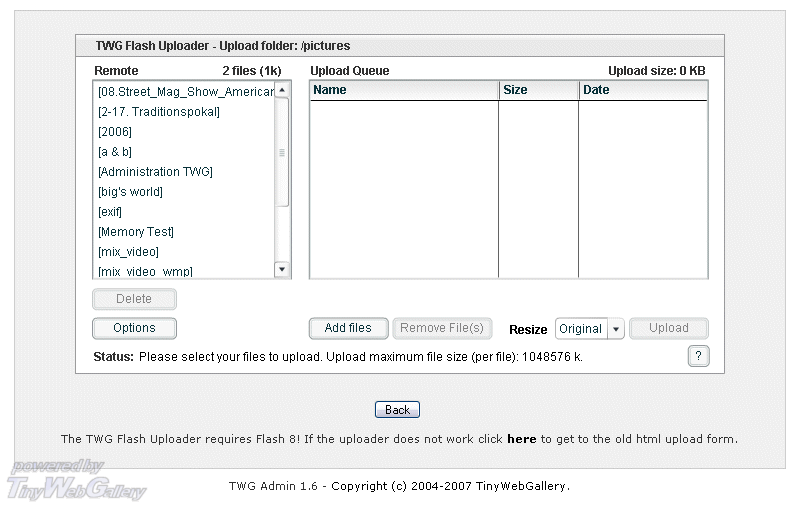The width and height of the screenshot is (793, 507).
Task: Open the Resize dropdown arrow
Action: pos(616,329)
